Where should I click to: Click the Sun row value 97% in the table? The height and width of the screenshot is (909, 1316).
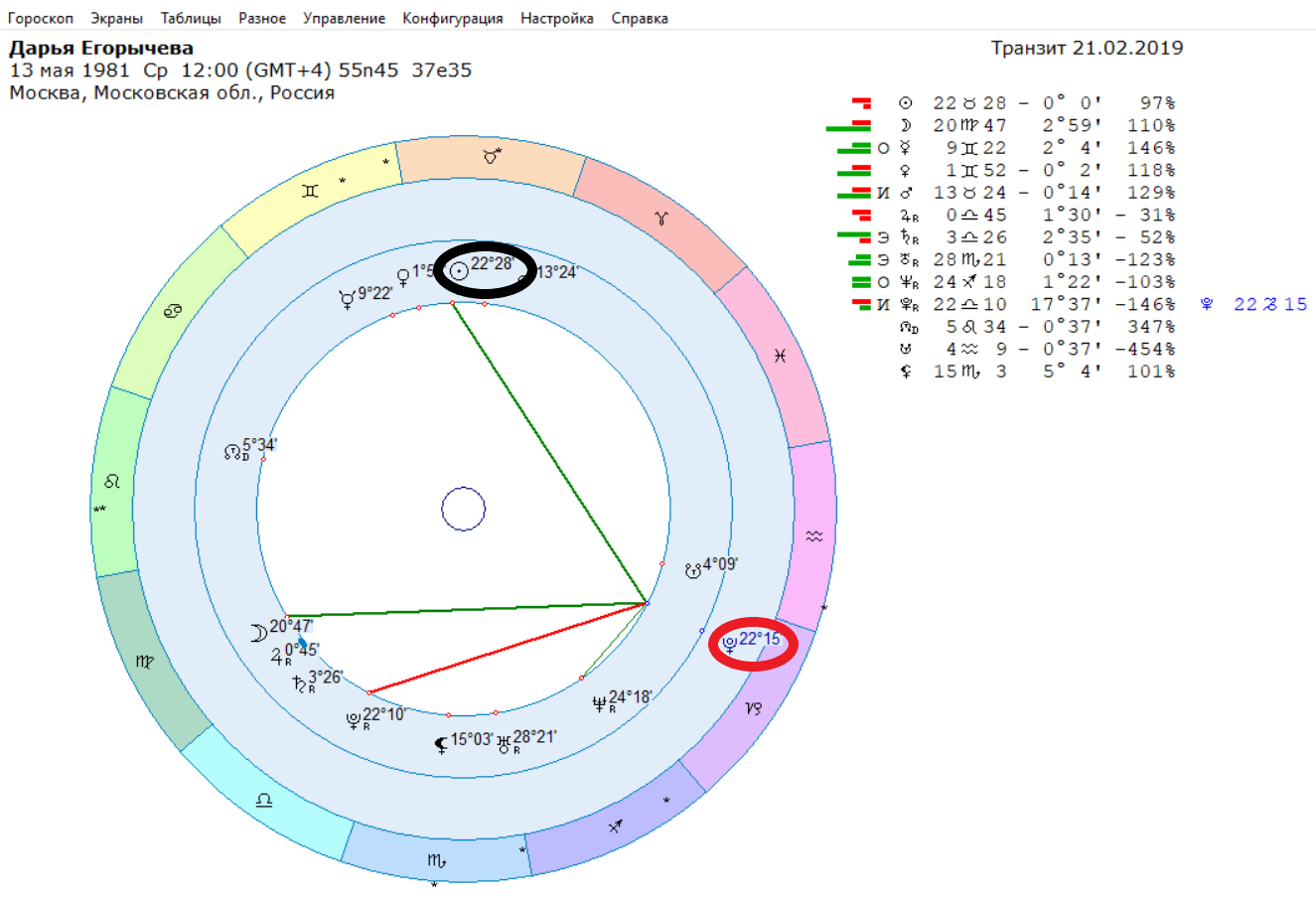point(1158,103)
